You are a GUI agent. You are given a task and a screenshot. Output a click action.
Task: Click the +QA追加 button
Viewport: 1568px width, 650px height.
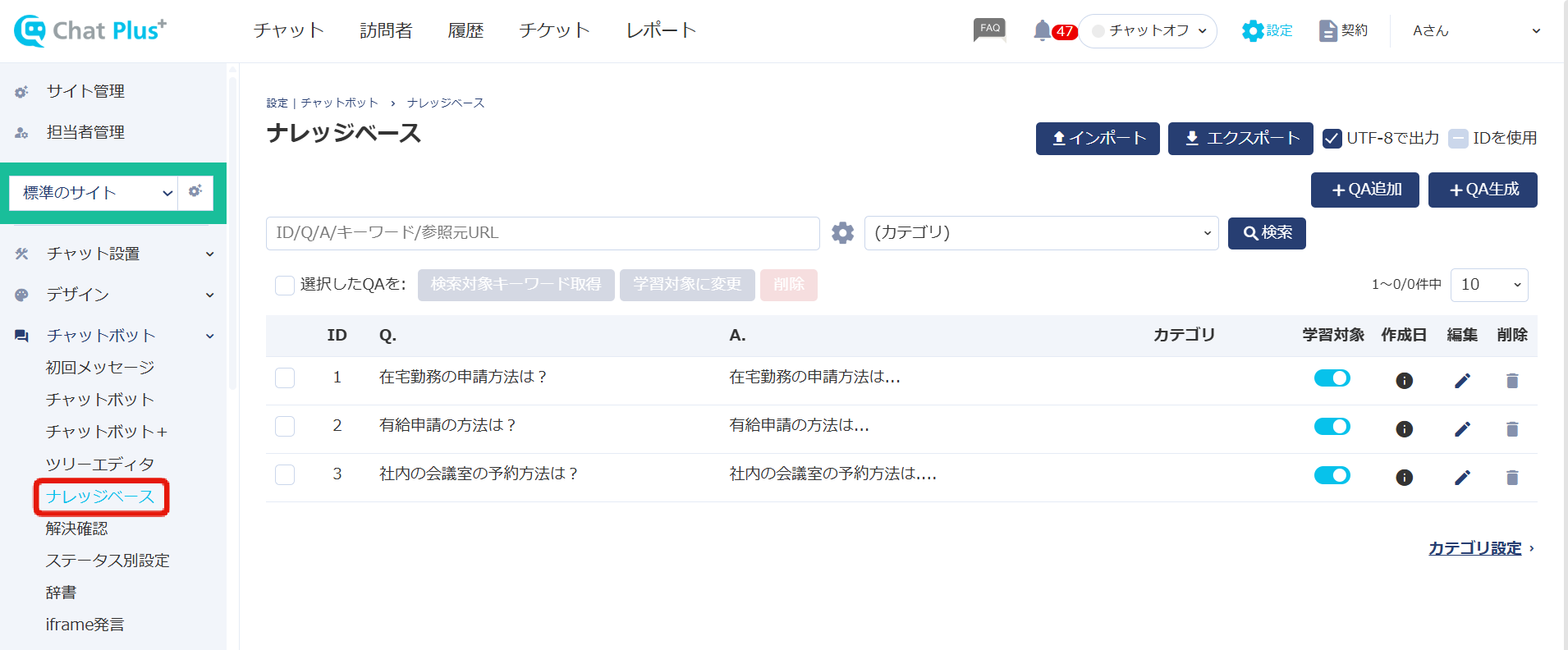1365,190
